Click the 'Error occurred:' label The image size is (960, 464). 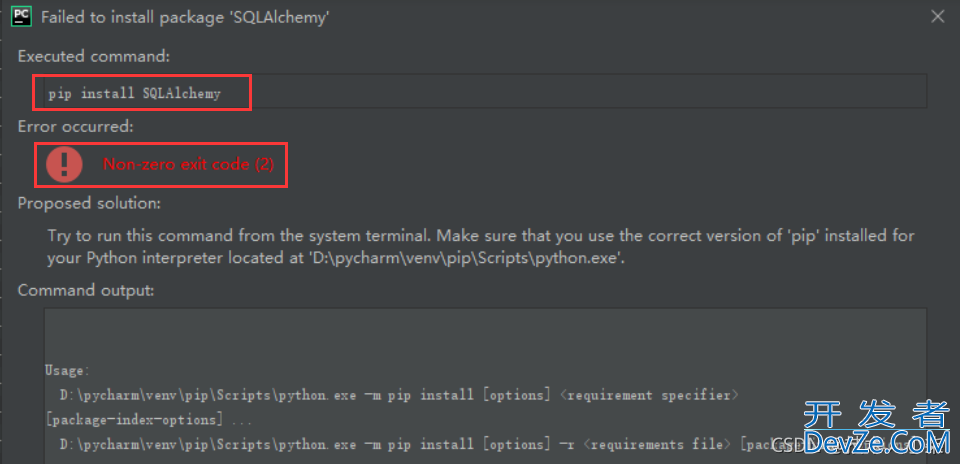(x=75, y=127)
